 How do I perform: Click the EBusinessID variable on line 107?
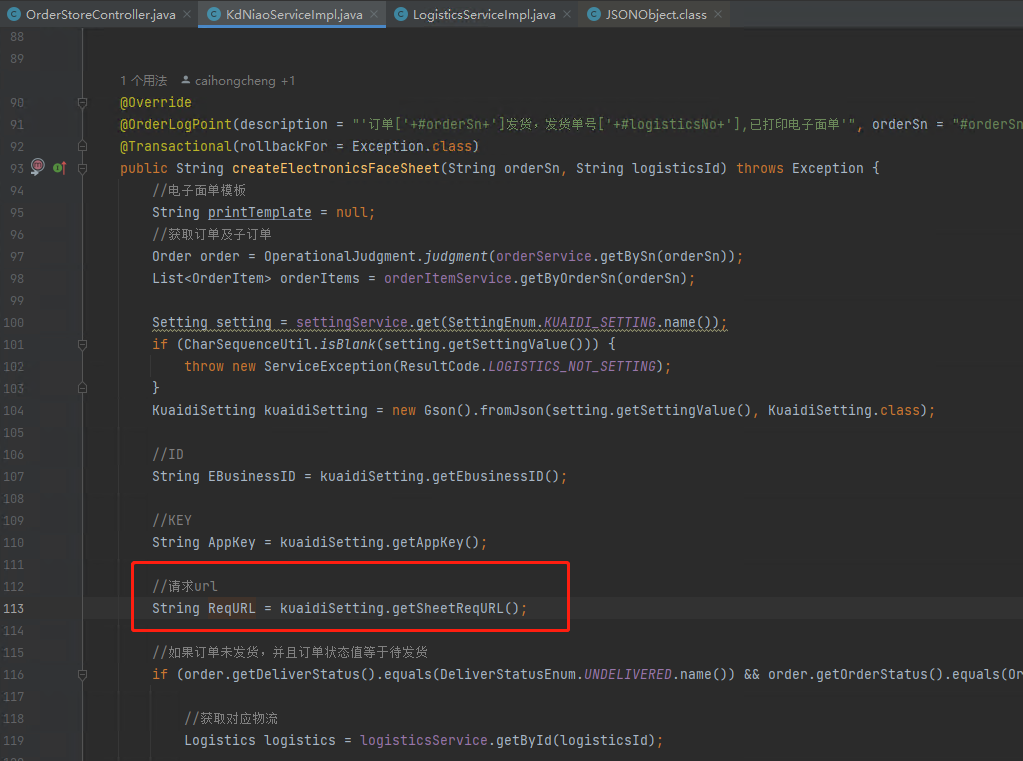click(x=252, y=476)
